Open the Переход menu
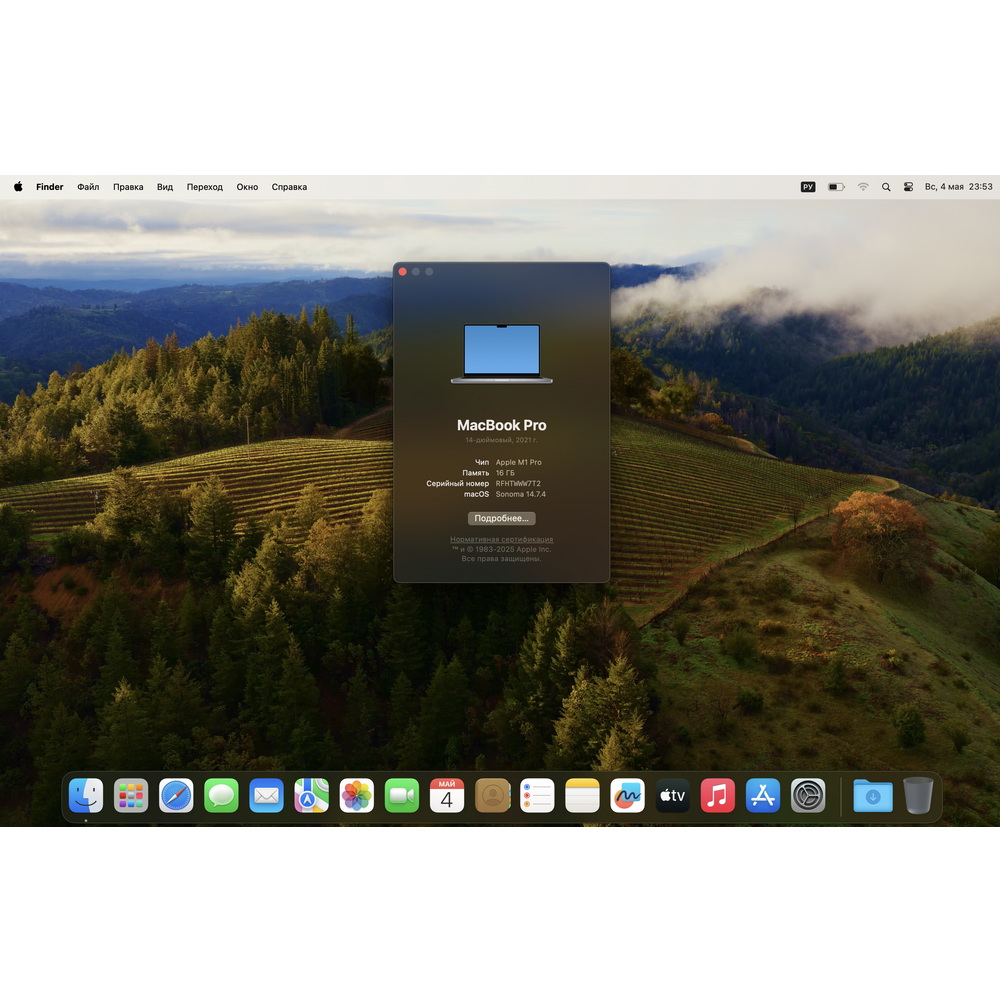1000x1000 pixels. click(x=205, y=187)
